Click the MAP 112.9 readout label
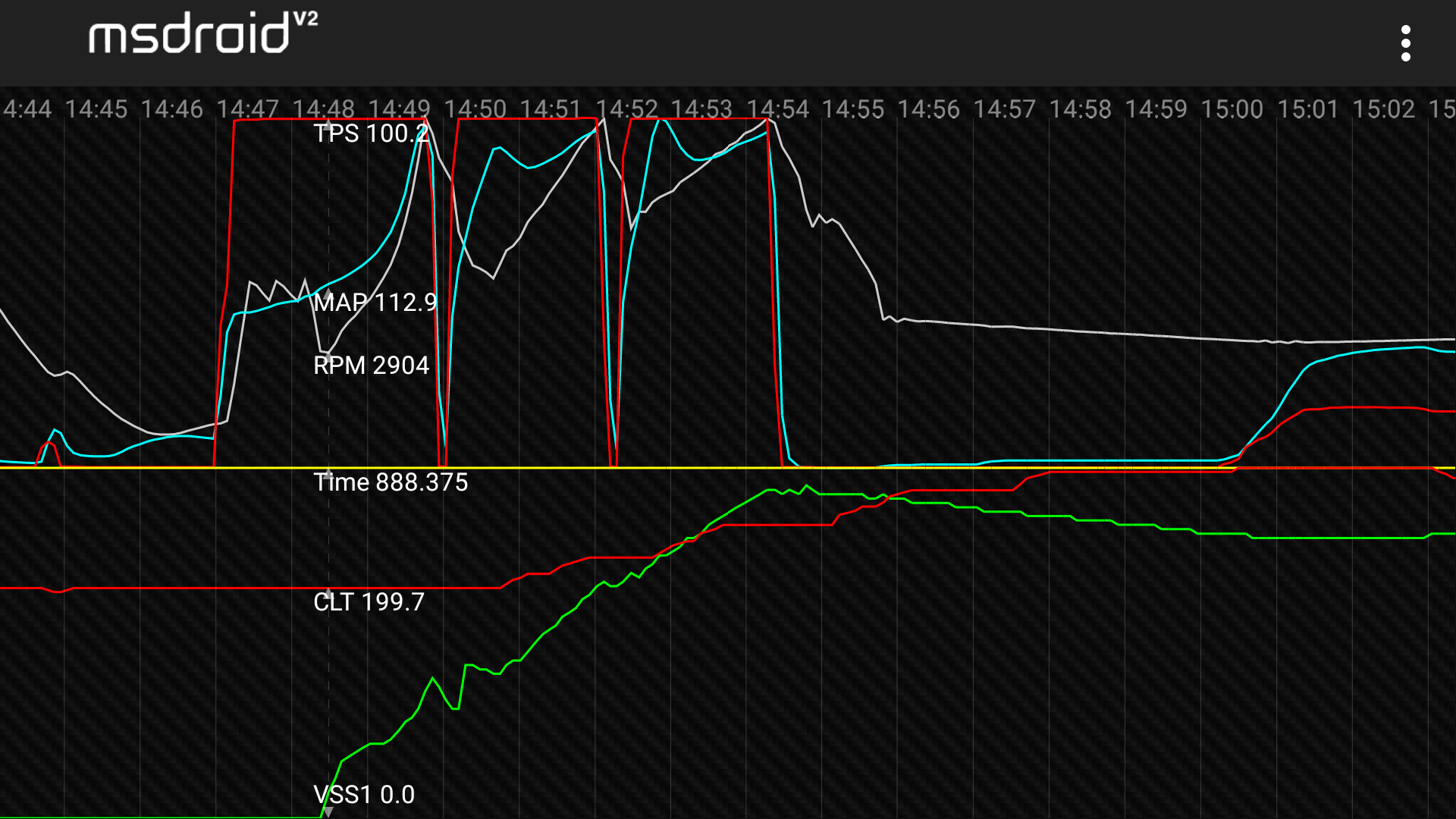Screen dimensions: 1456x819 coord(375,303)
